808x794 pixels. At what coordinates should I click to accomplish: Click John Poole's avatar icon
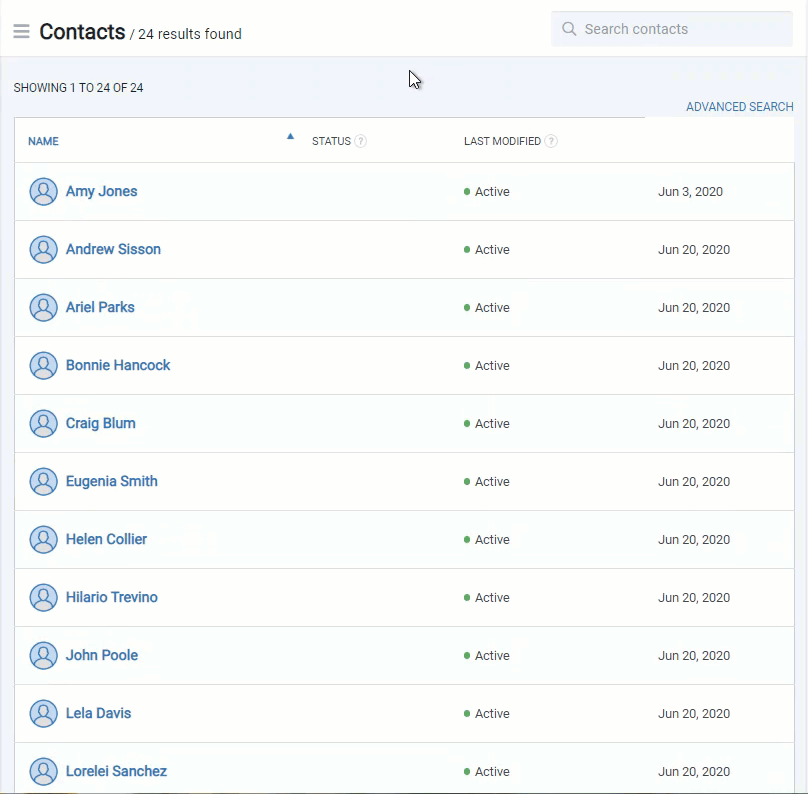click(x=43, y=655)
